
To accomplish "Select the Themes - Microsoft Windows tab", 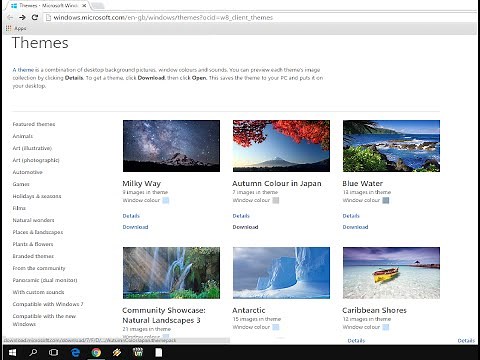I will click(x=48, y=6).
